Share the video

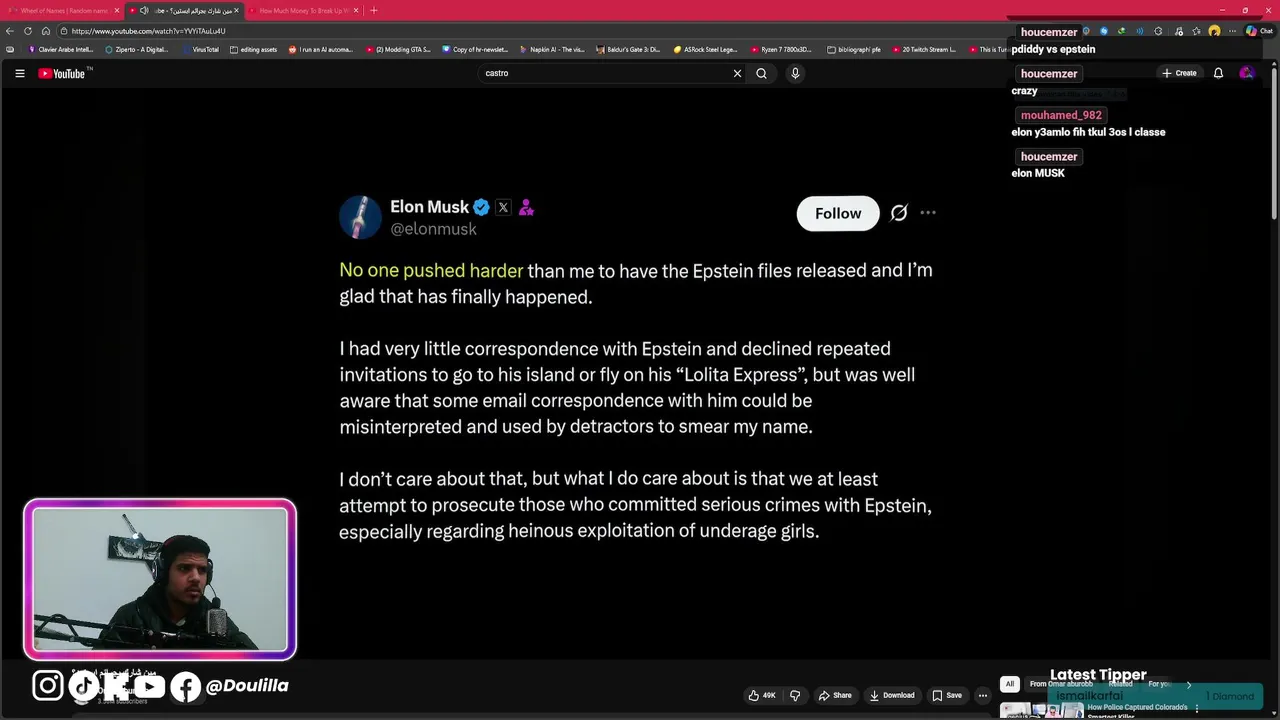tap(835, 695)
